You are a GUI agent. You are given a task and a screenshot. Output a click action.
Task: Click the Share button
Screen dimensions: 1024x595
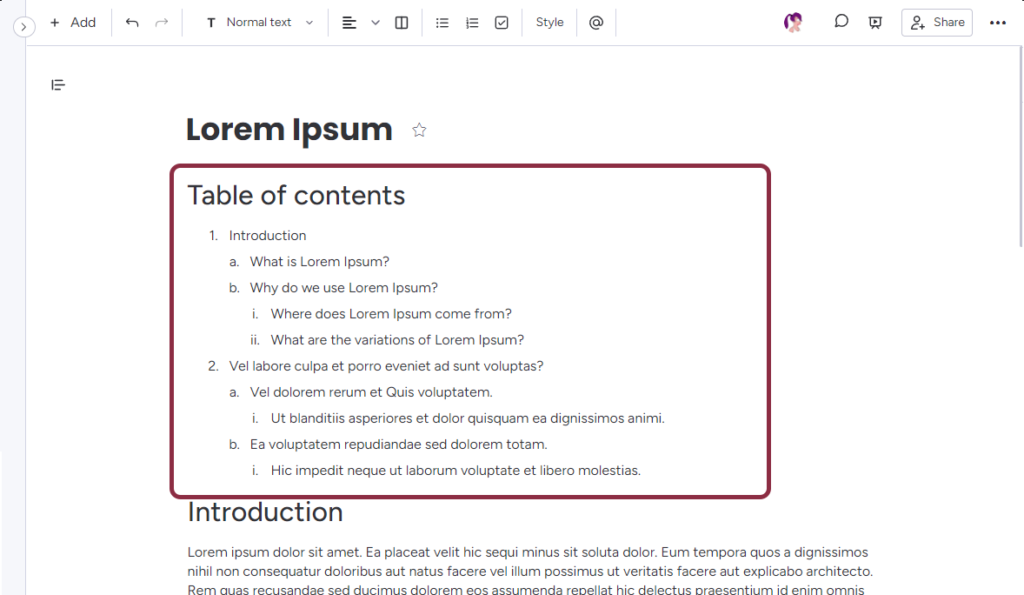[x=936, y=22]
